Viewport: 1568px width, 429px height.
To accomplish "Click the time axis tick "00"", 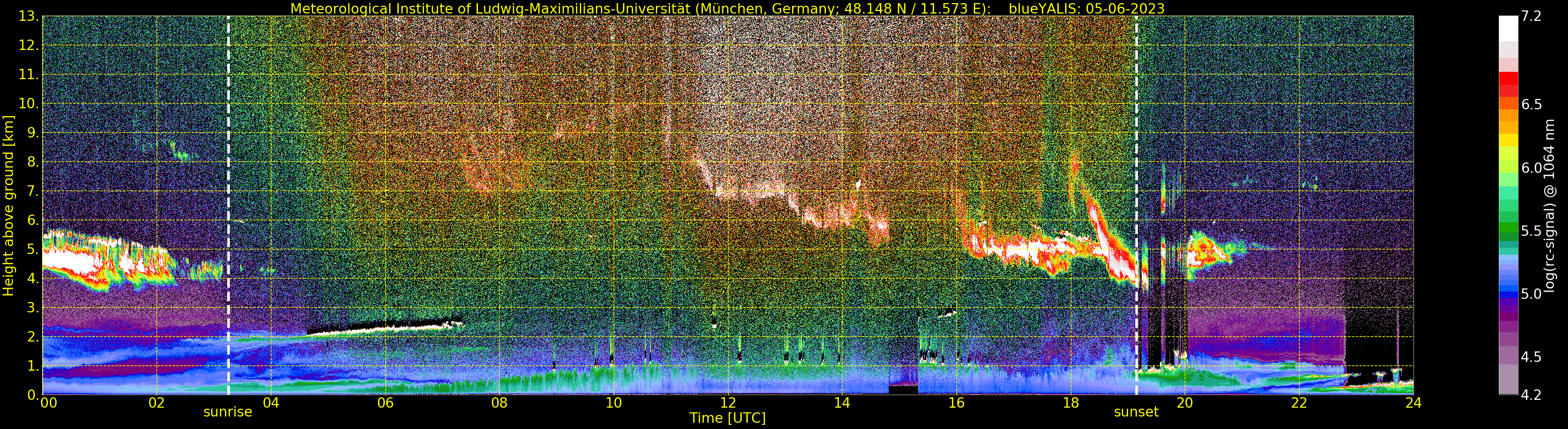I will pyautogui.click(x=49, y=403).
